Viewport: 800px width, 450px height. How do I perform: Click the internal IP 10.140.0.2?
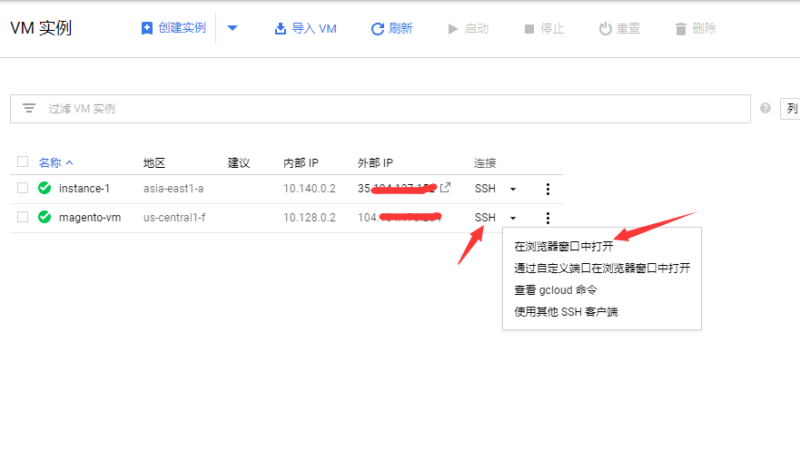[310, 189]
